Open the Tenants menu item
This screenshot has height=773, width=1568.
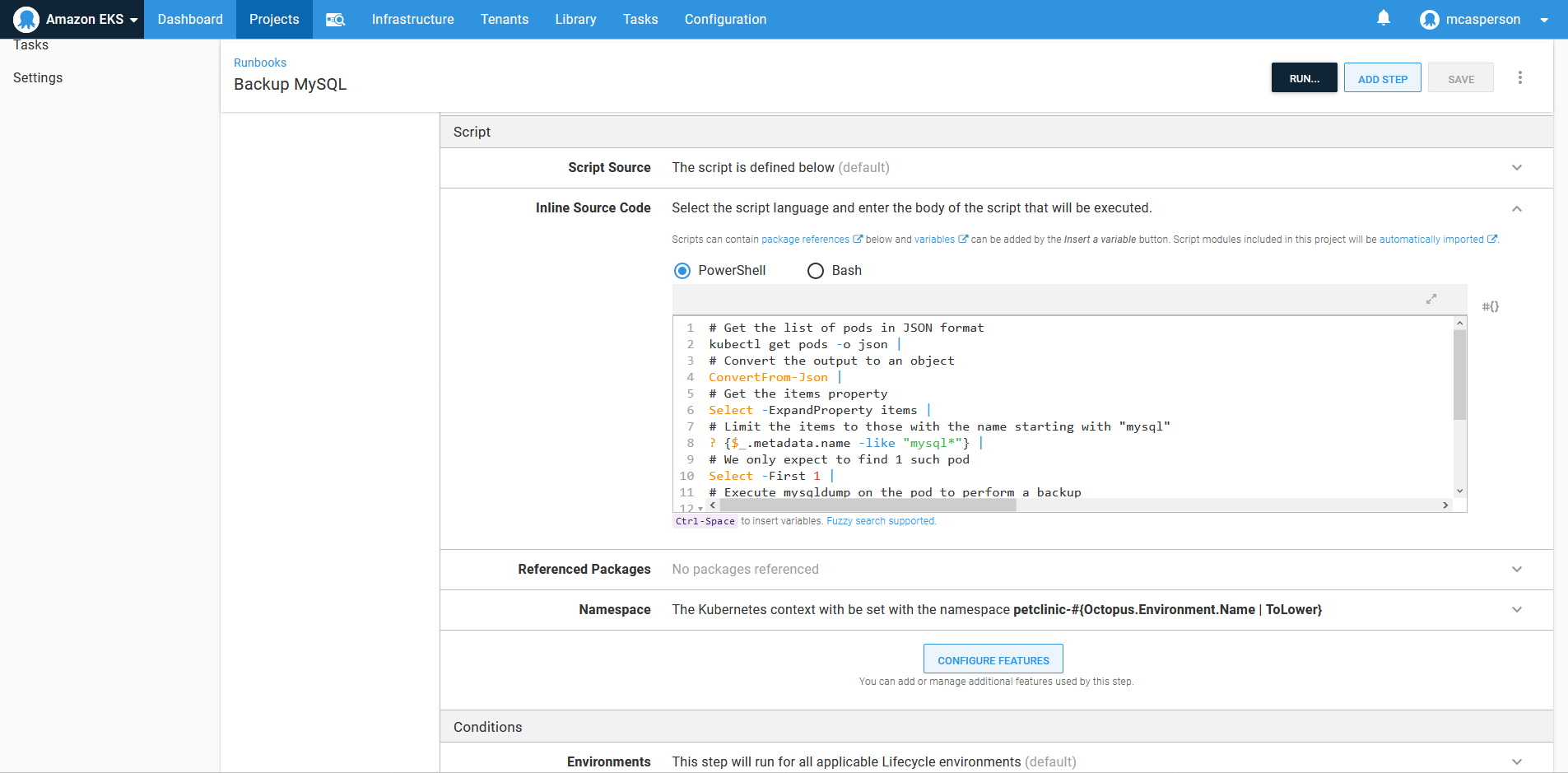point(505,20)
